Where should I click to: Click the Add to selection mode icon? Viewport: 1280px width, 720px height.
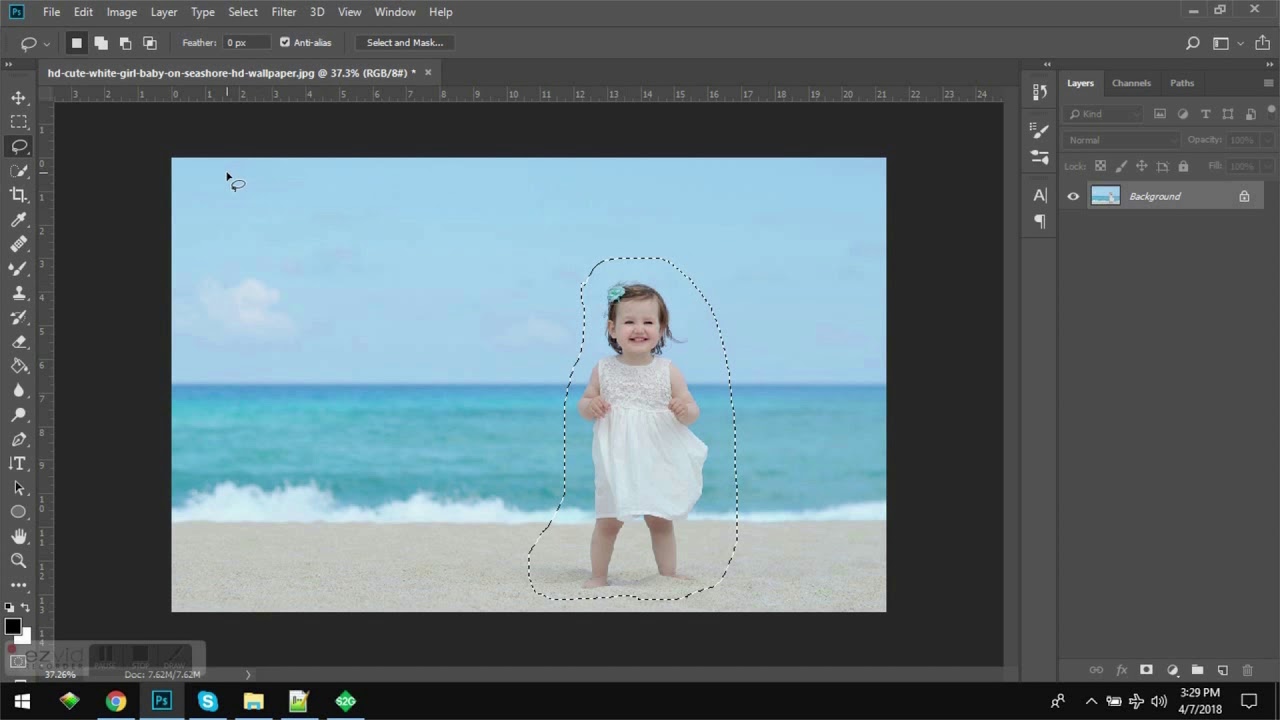[101, 43]
